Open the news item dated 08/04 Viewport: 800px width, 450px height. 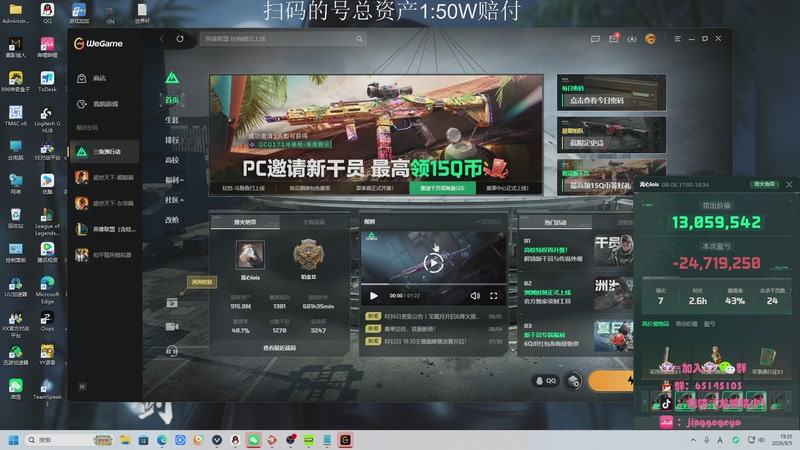coord(434,329)
